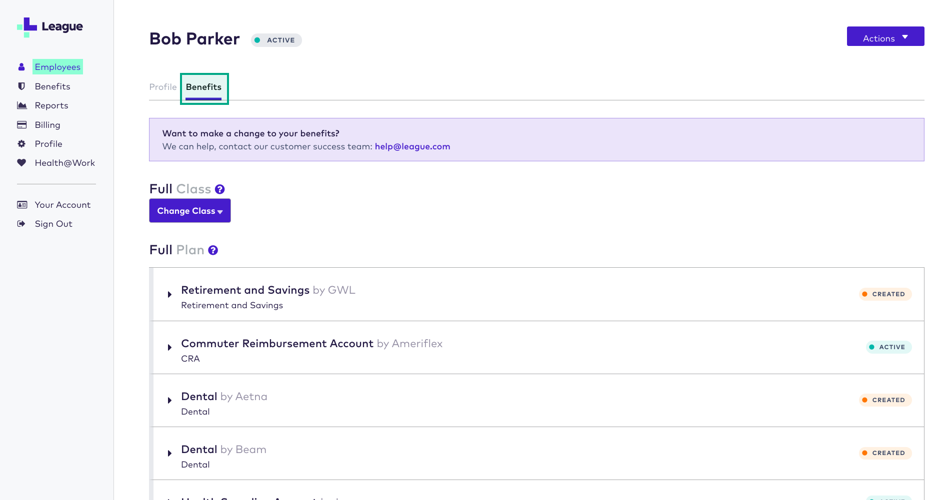Click the League logo
The height and width of the screenshot is (500, 939).
point(50,27)
